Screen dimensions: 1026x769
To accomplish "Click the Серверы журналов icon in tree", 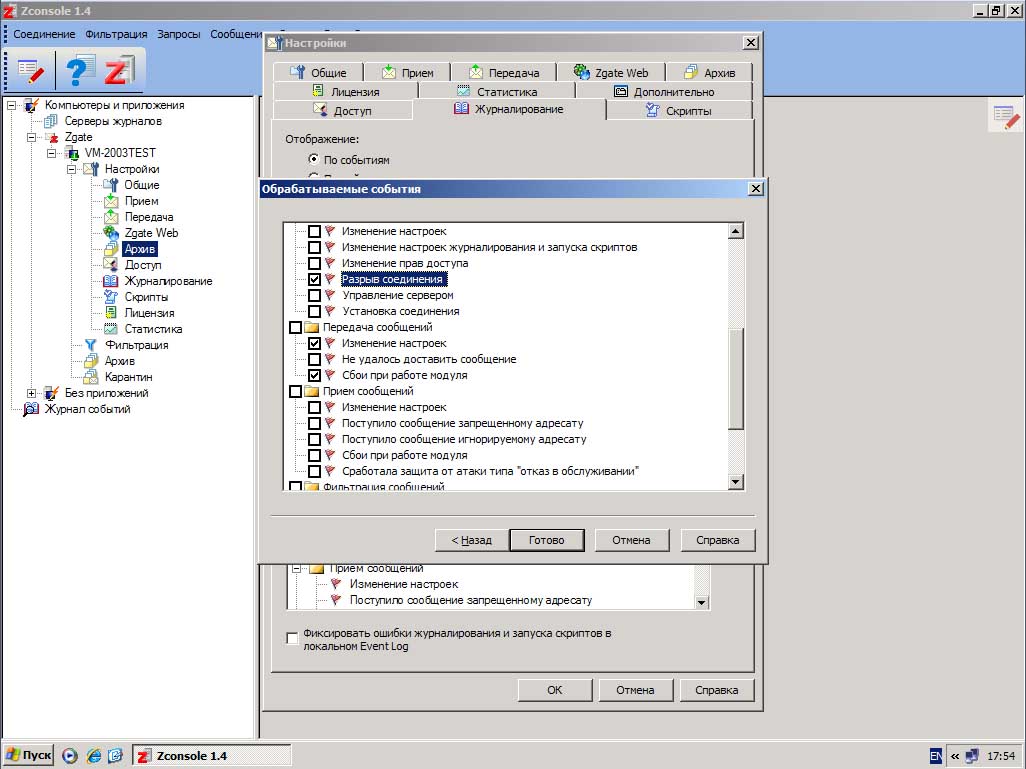I will 51,121.
